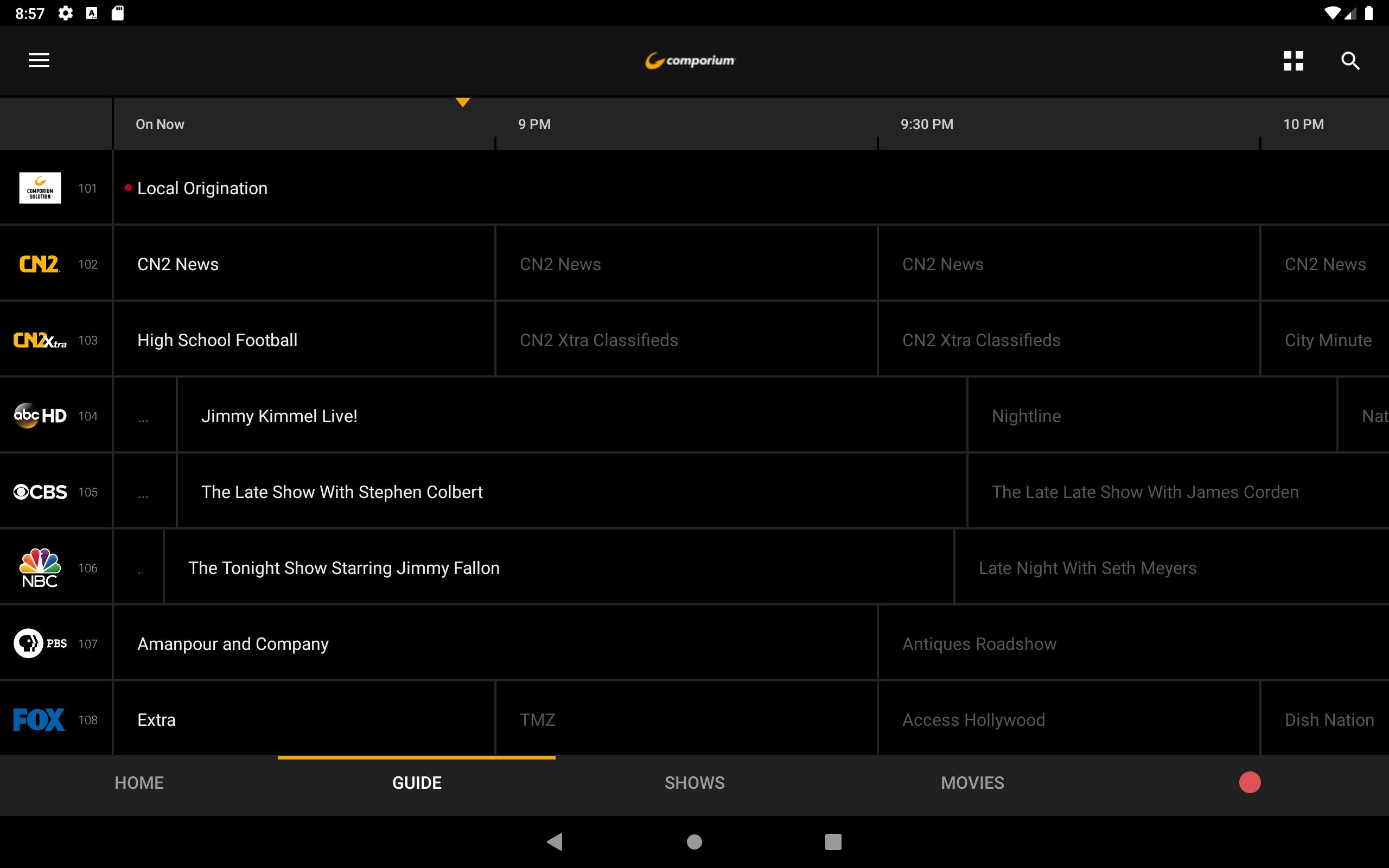Click the current time marker triangle

[x=463, y=102]
